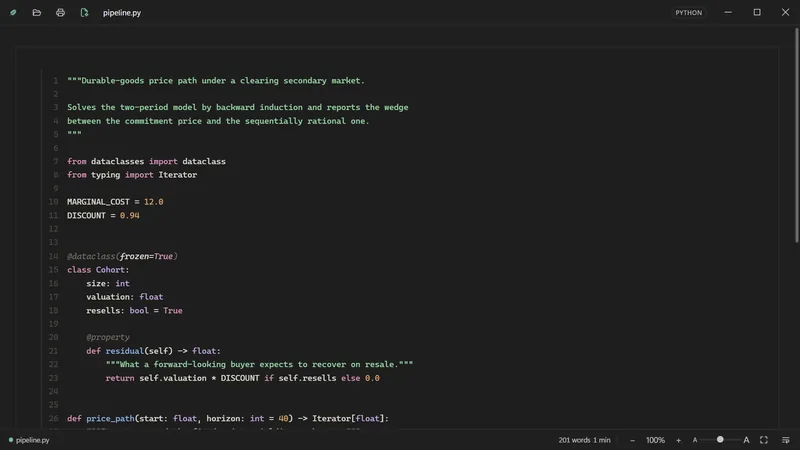Adjust the font size slider handle
Image resolution: width=800 pixels, height=450 pixels.
click(720, 440)
